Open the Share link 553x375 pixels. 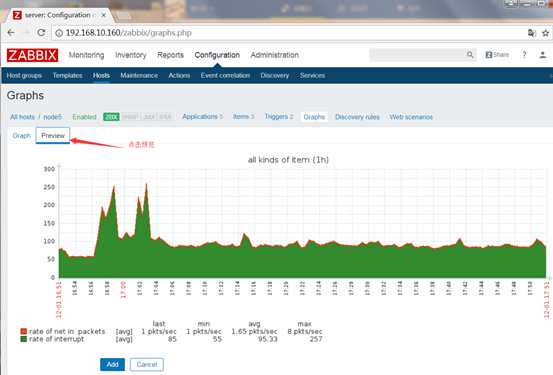tap(497, 55)
